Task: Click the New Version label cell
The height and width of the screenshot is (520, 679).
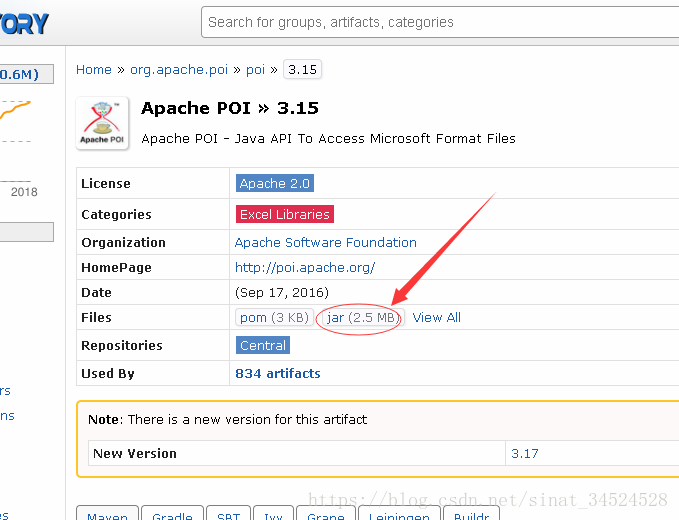Action: pyautogui.click(x=297, y=453)
